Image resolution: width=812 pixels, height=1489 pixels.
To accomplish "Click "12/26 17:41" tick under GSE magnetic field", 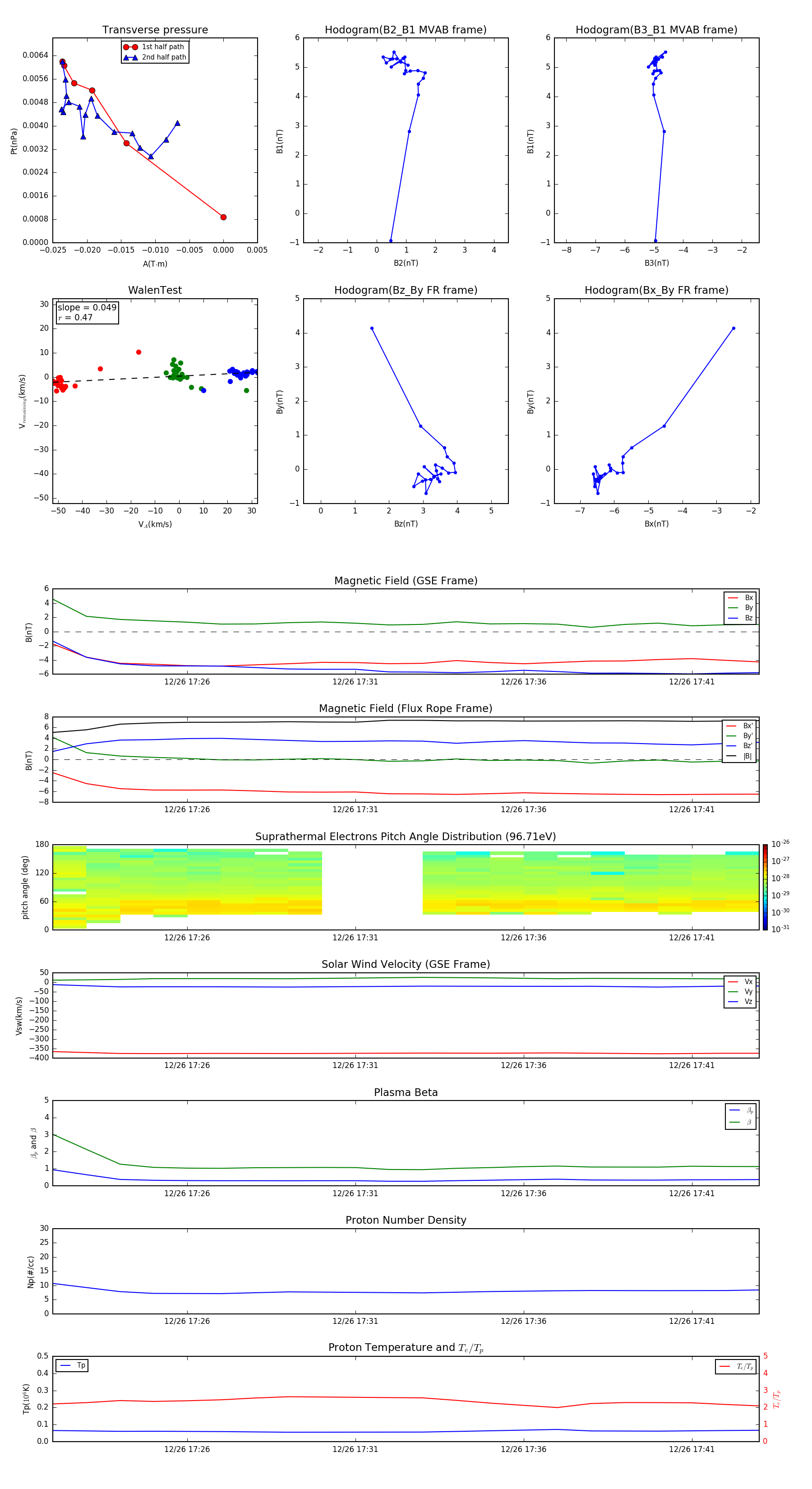I will [692, 681].
